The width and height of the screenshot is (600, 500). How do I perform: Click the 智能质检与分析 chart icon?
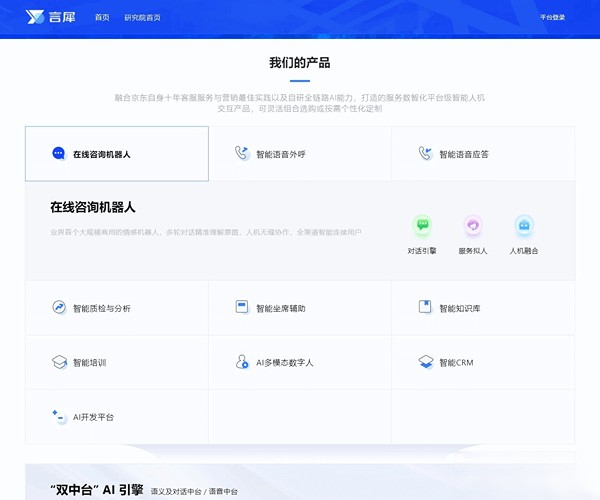point(59,307)
